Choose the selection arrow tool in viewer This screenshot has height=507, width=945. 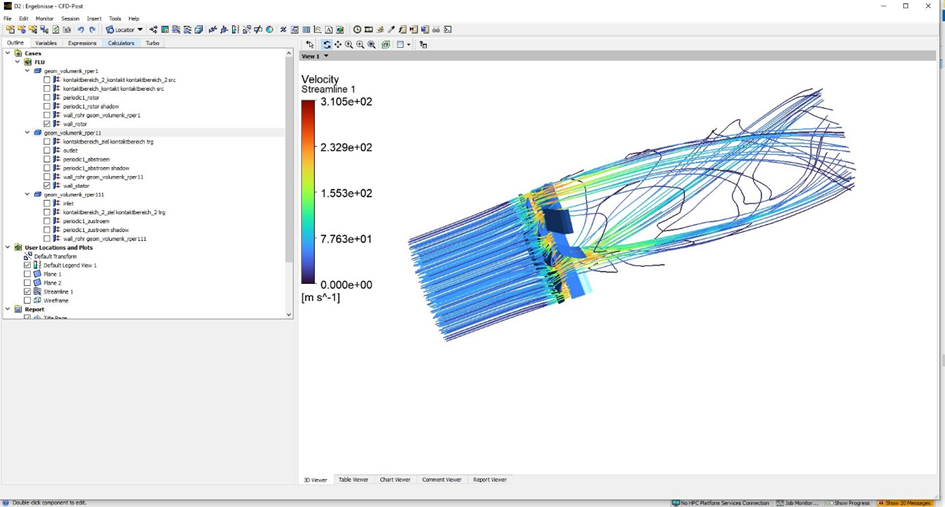coord(310,45)
